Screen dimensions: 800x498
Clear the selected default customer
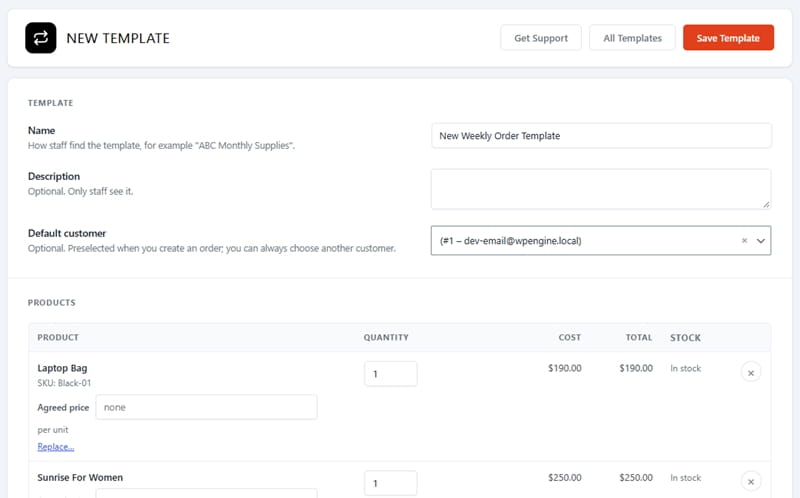point(744,241)
